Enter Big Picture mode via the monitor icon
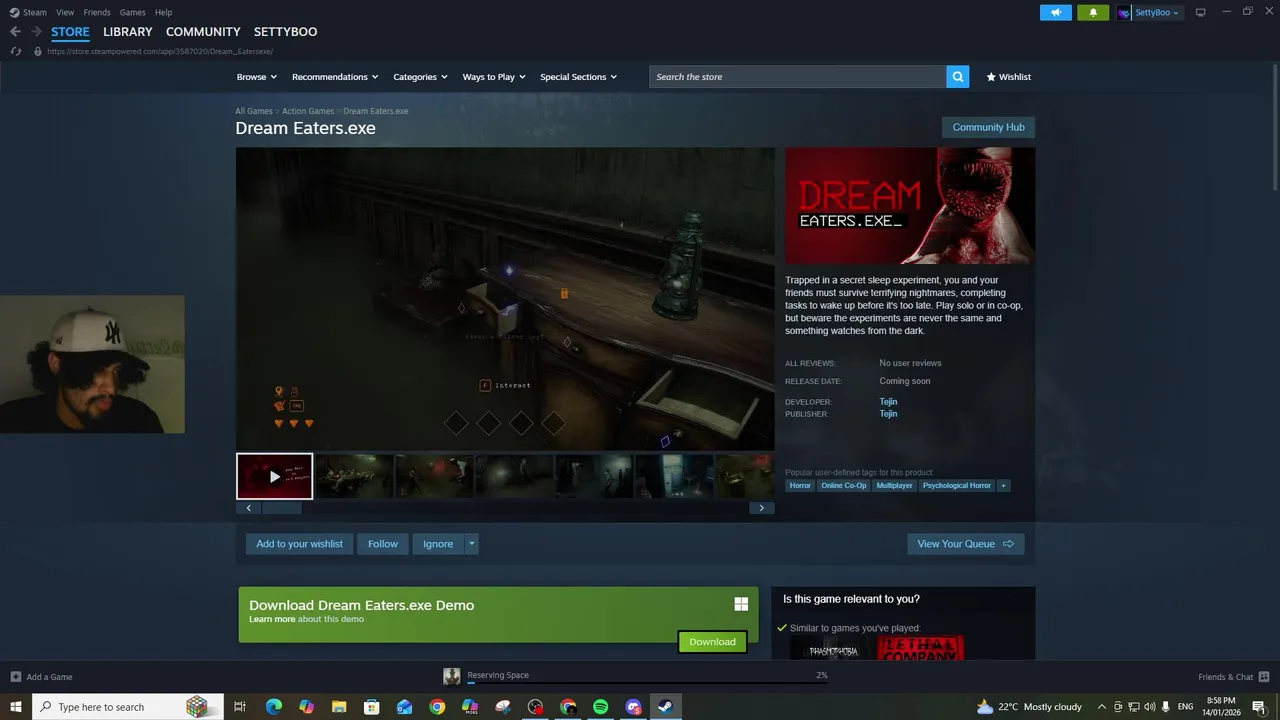This screenshot has height=720, width=1280. point(1200,12)
